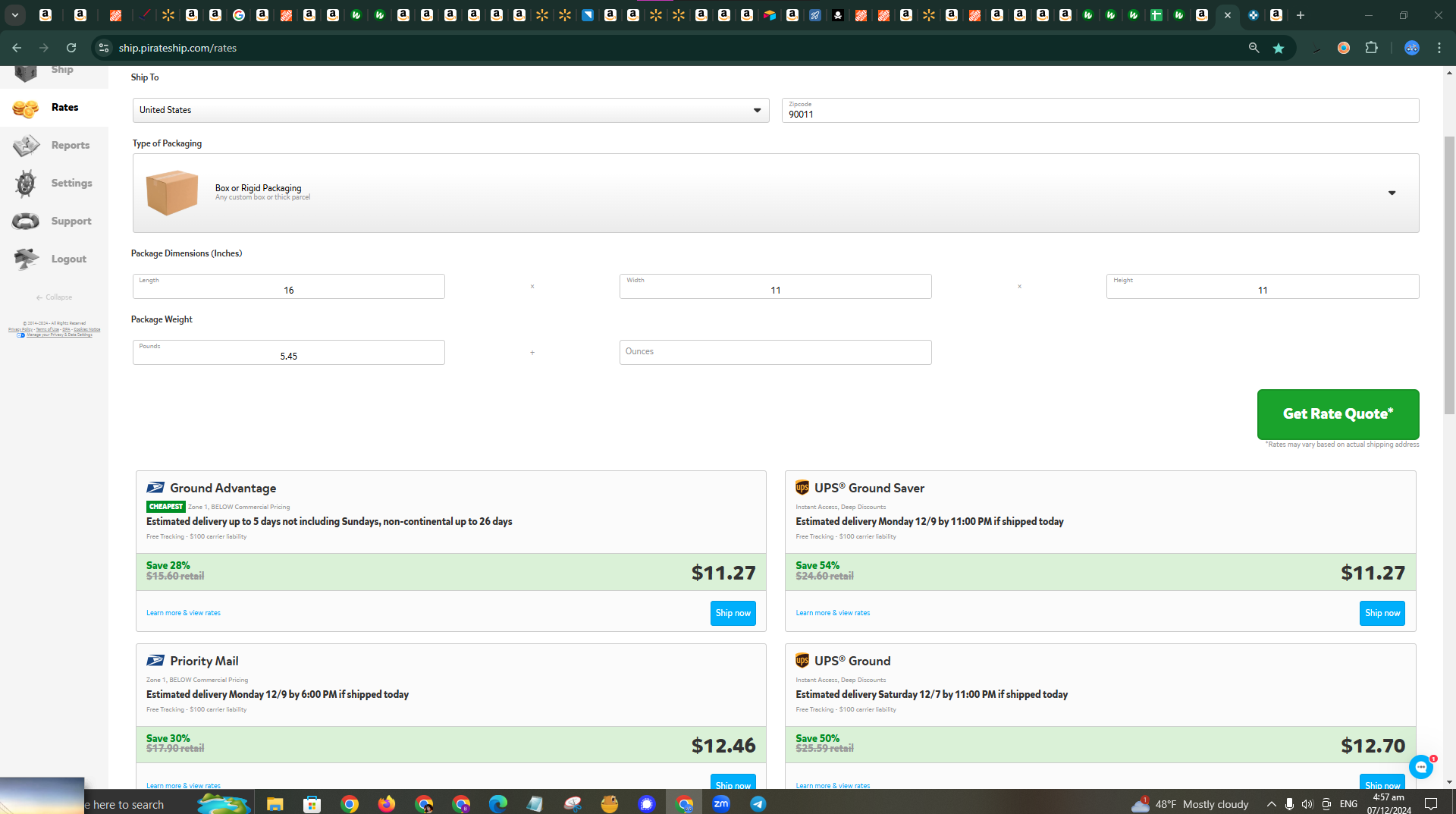The height and width of the screenshot is (814, 1456).
Task: Open the Windows notification center
Action: [x=1431, y=804]
